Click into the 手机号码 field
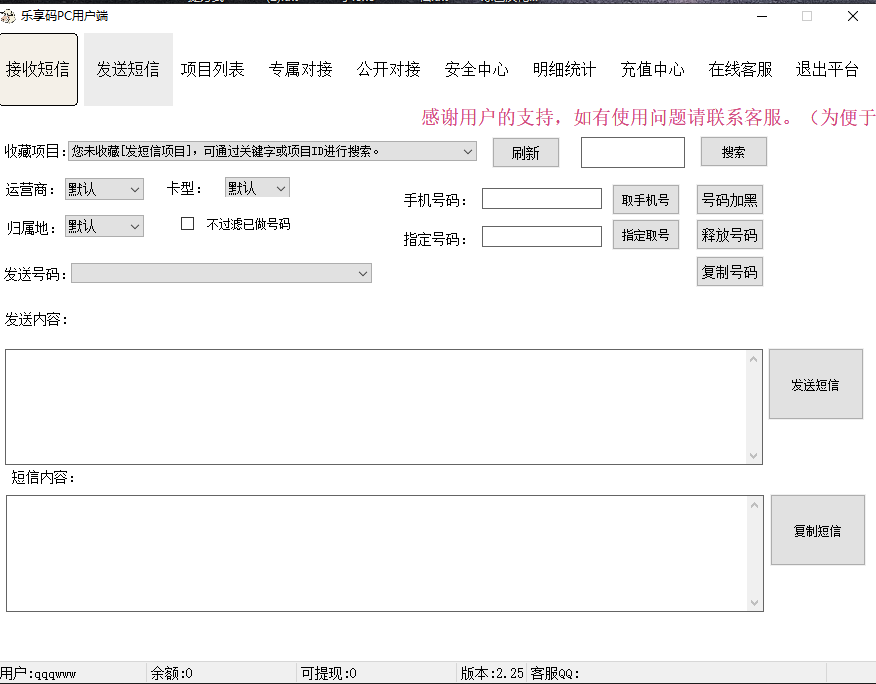The image size is (876, 684). [x=542, y=199]
